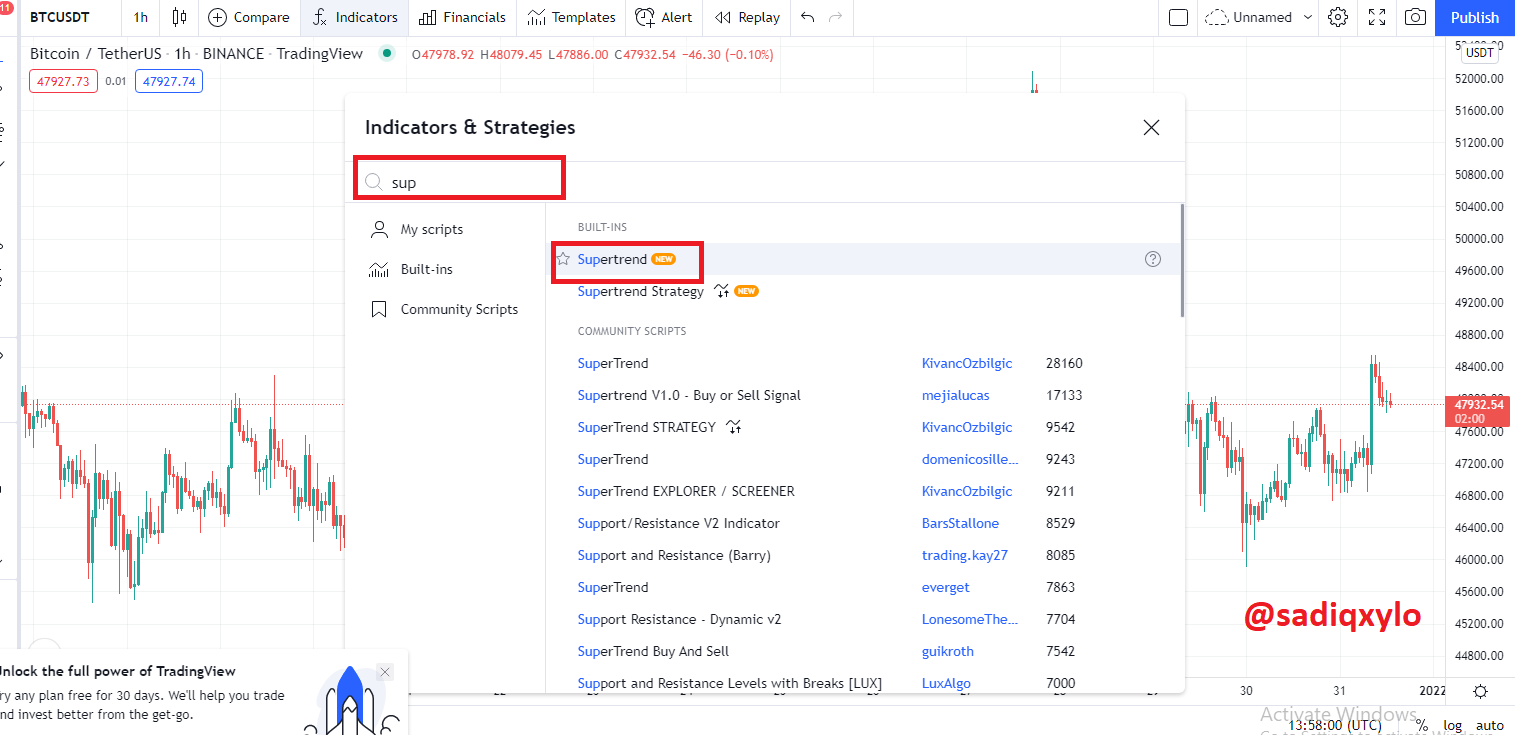Open chart settings gear in top toolbar
This screenshot has width=1515, height=735.
pyautogui.click(x=1338, y=17)
